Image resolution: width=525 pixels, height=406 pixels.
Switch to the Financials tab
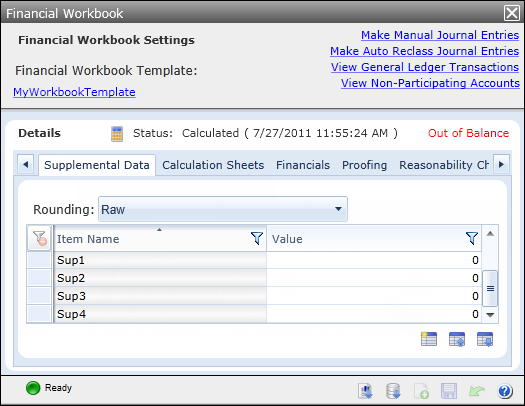(x=303, y=165)
